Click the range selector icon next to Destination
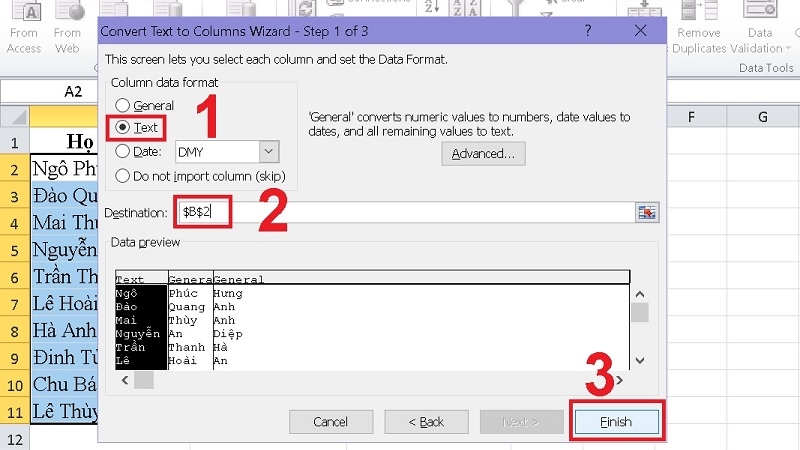The image size is (800, 450). click(647, 212)
